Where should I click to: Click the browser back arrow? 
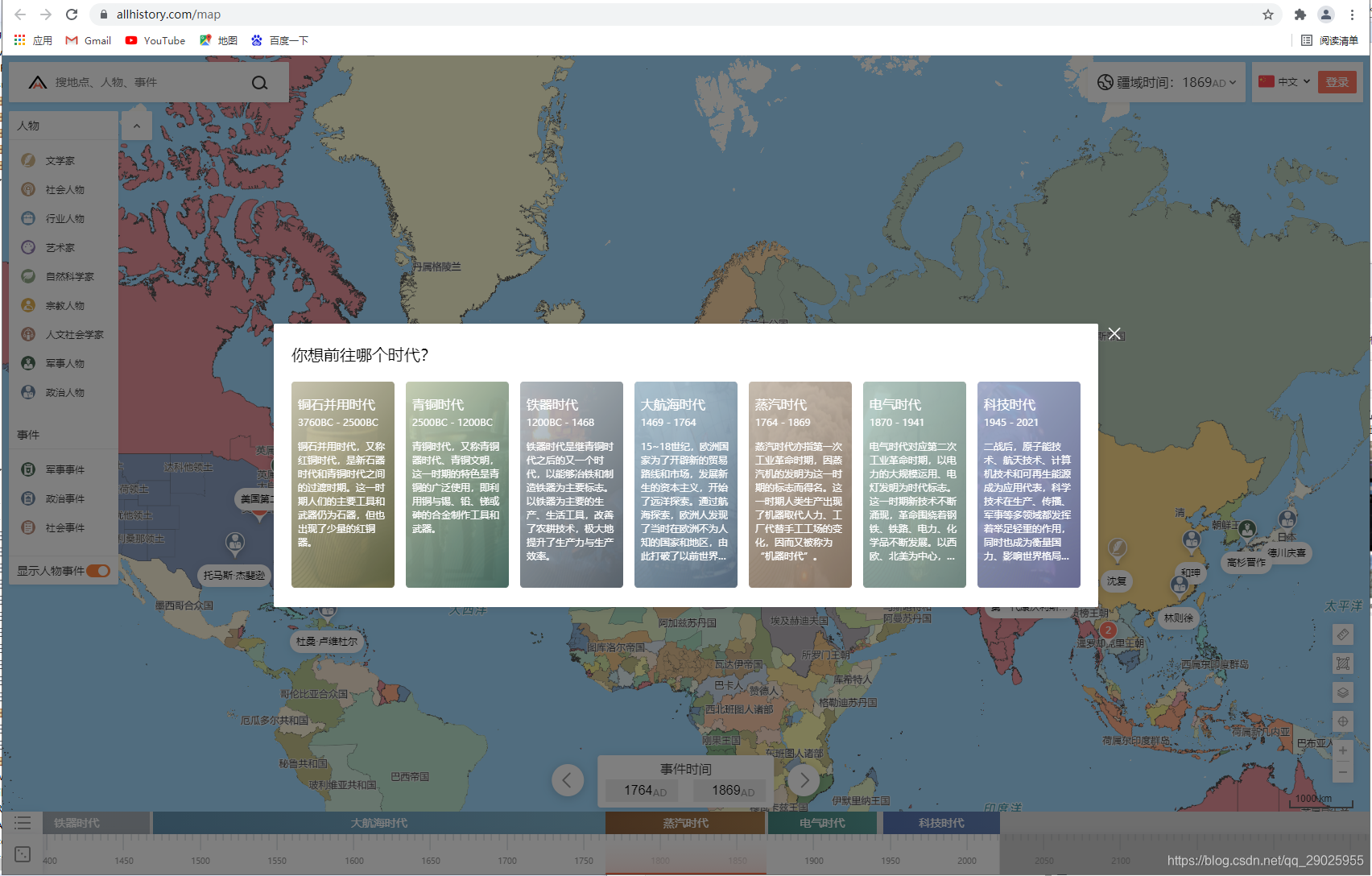pyautogui.click(x=20, y=14)
